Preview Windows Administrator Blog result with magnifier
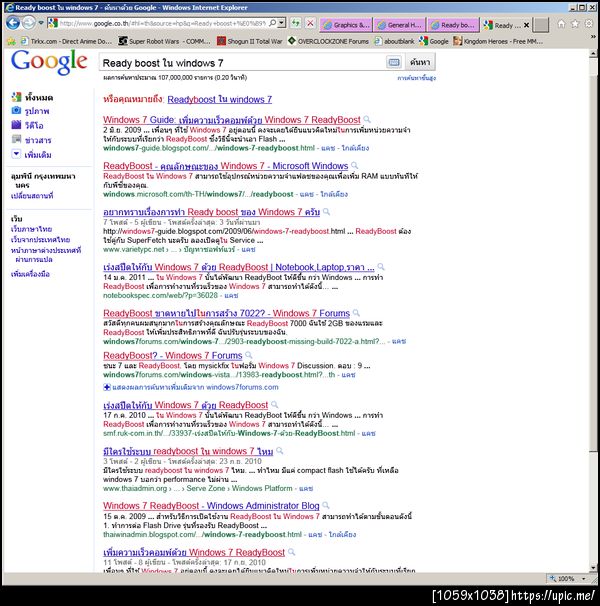Screen dimensions: 600x606 tap(326, 506)
